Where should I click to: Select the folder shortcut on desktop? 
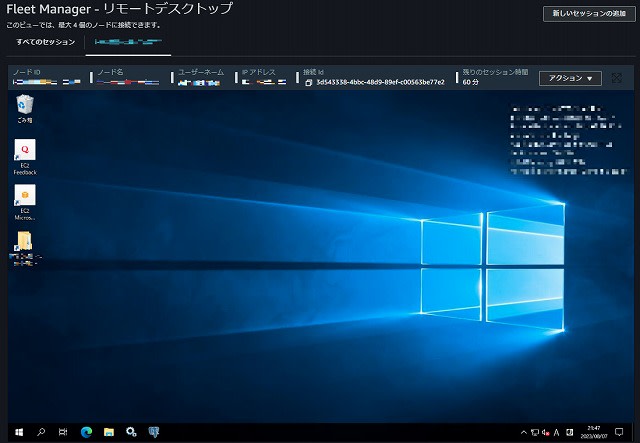(x=25, y=248)
